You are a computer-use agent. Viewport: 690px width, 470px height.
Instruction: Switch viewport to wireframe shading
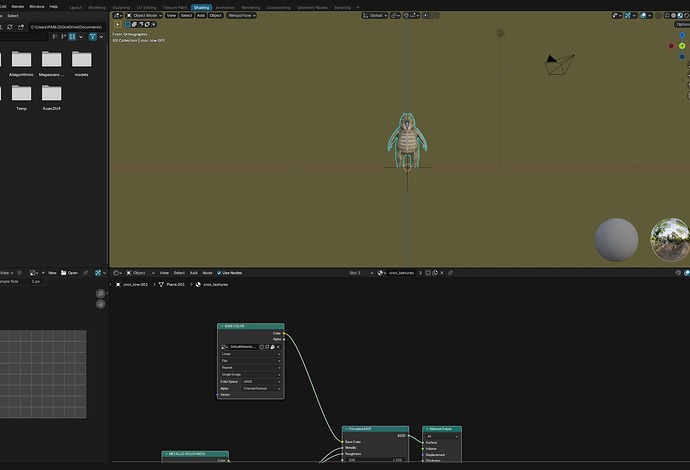click(667, 15)
